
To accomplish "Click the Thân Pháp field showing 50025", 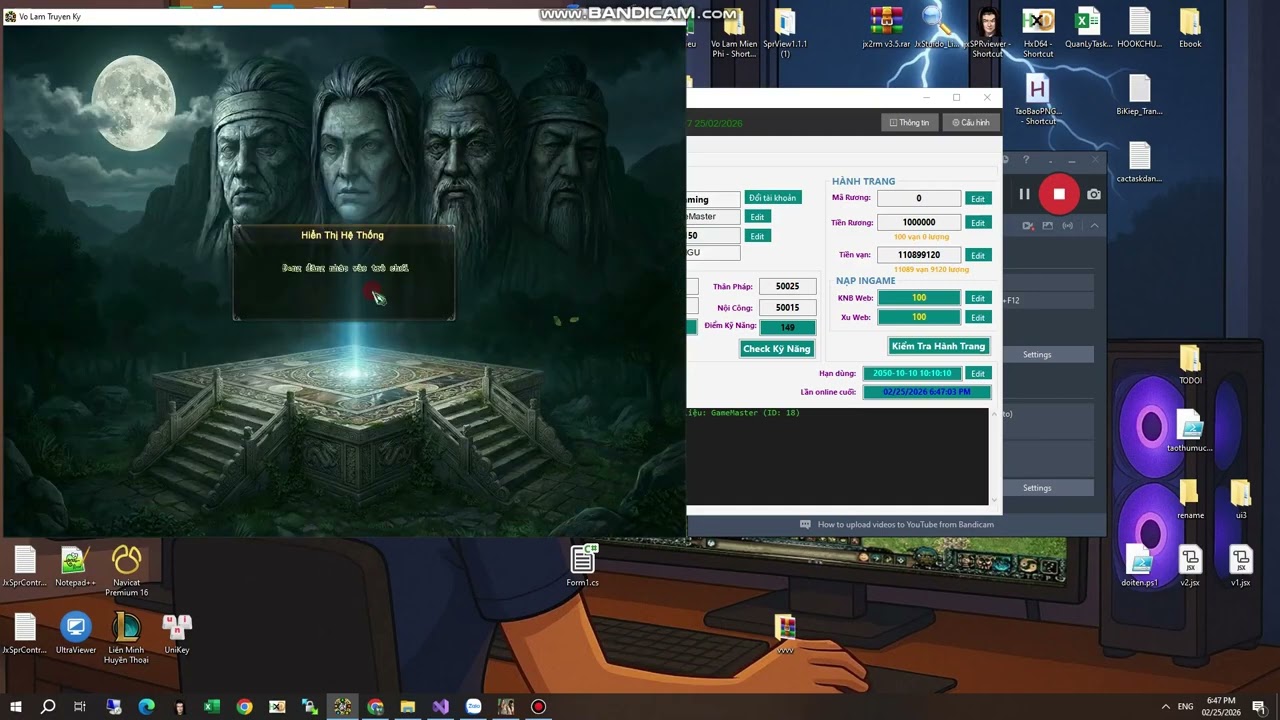I will pos(787,286).
